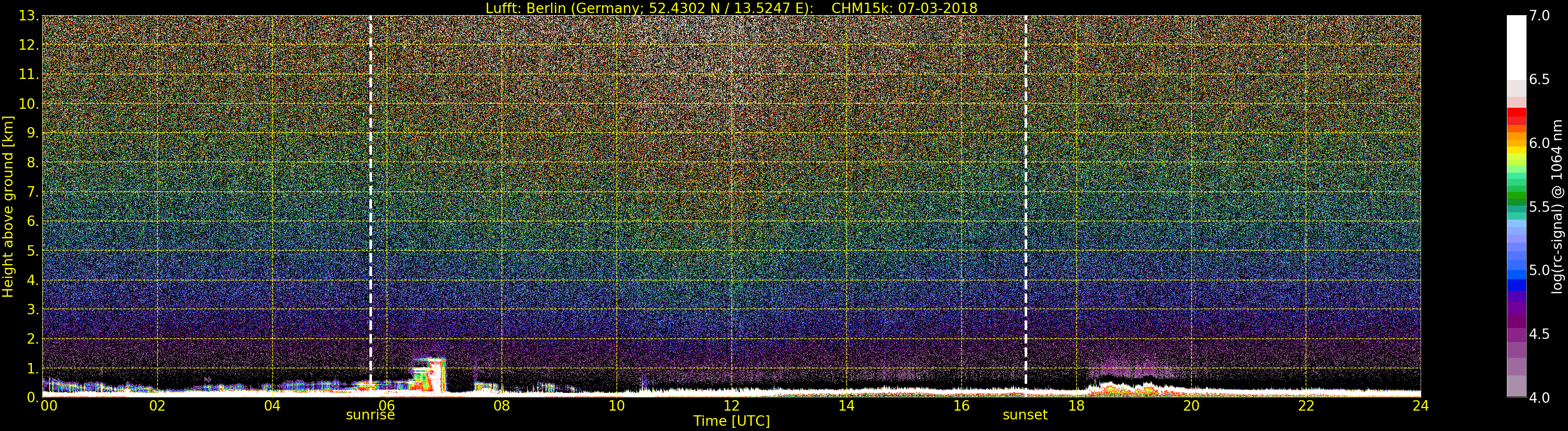Click the plot title 'Lufft: Berlin (Germany...'
This screenshot has width=1568, height=431.
point(731,8)
